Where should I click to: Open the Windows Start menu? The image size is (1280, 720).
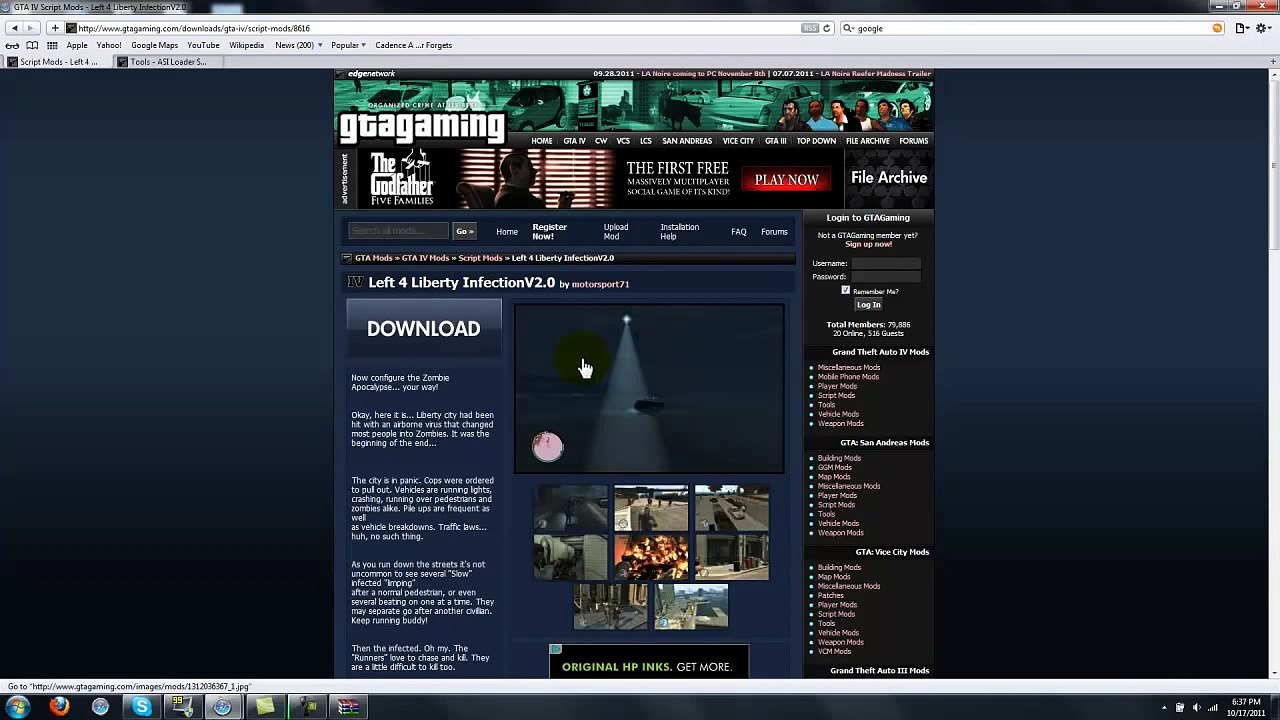17,707
